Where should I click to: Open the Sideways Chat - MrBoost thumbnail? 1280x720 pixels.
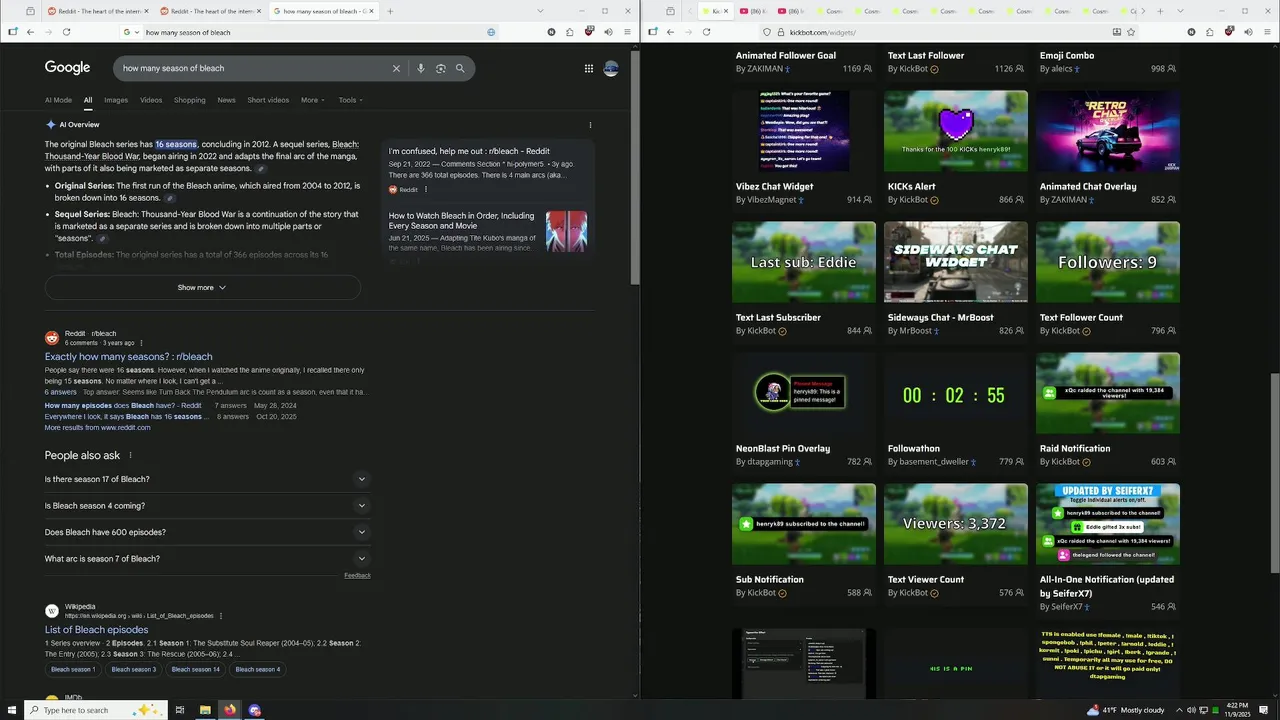pyautogui.click(x=956, y=262)
